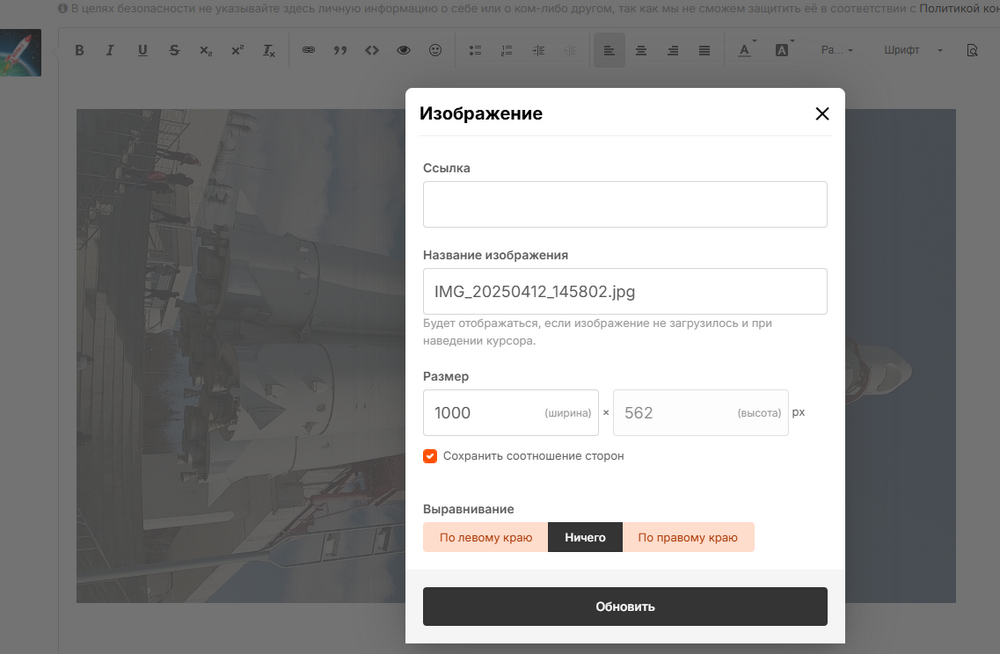Select "Ничего" alignment option
This screenshot has width=1000, height=654.
[585, 537]
